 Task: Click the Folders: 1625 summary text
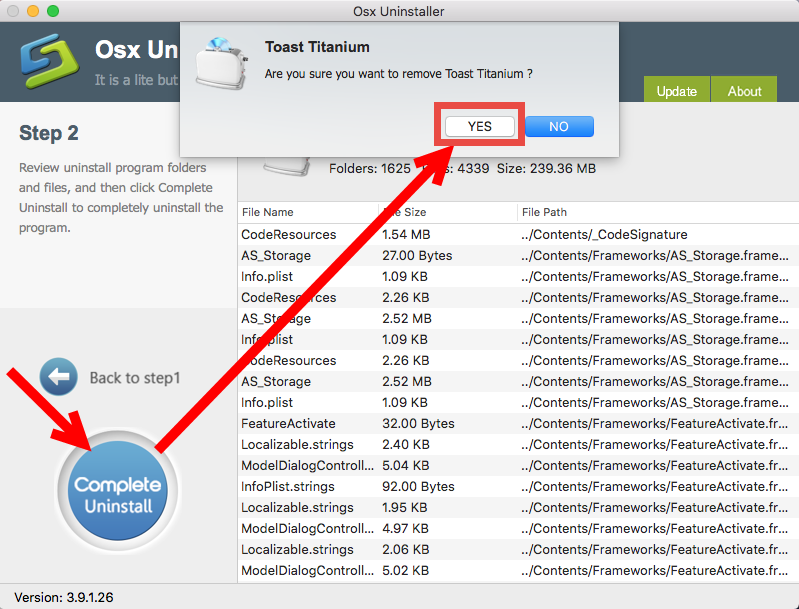(369, 168)
